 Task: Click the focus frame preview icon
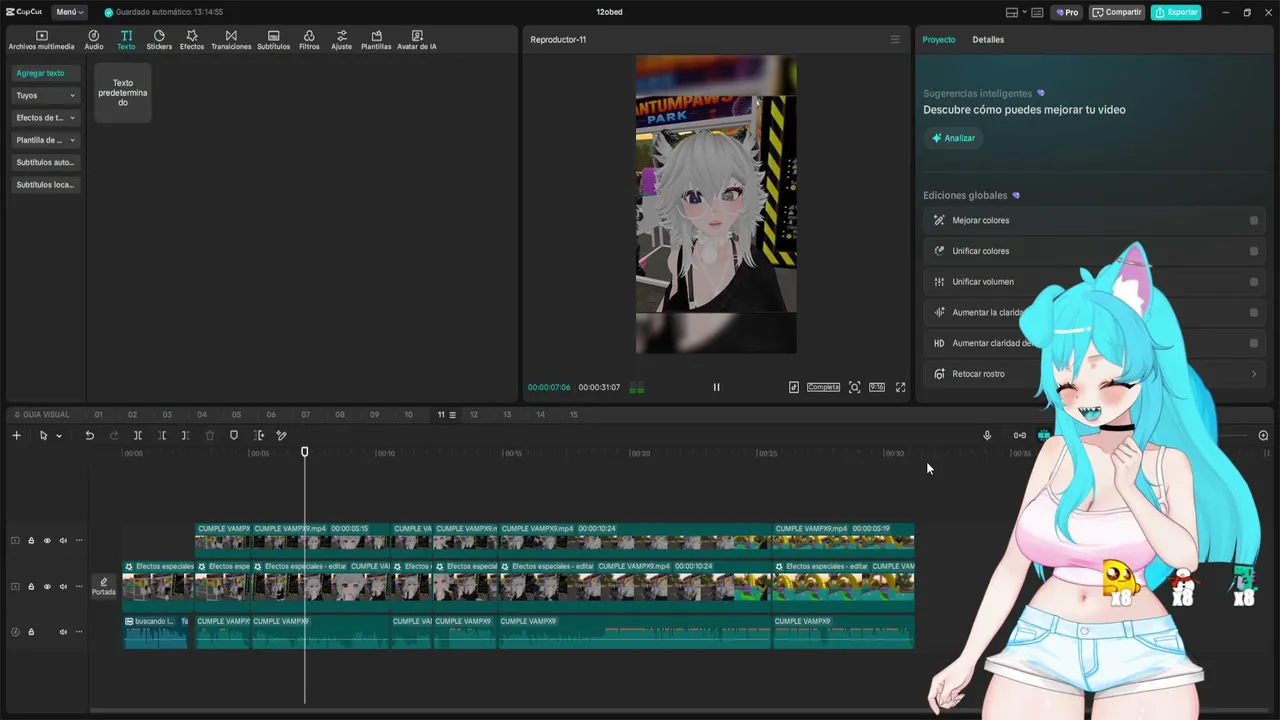(854, 387)
